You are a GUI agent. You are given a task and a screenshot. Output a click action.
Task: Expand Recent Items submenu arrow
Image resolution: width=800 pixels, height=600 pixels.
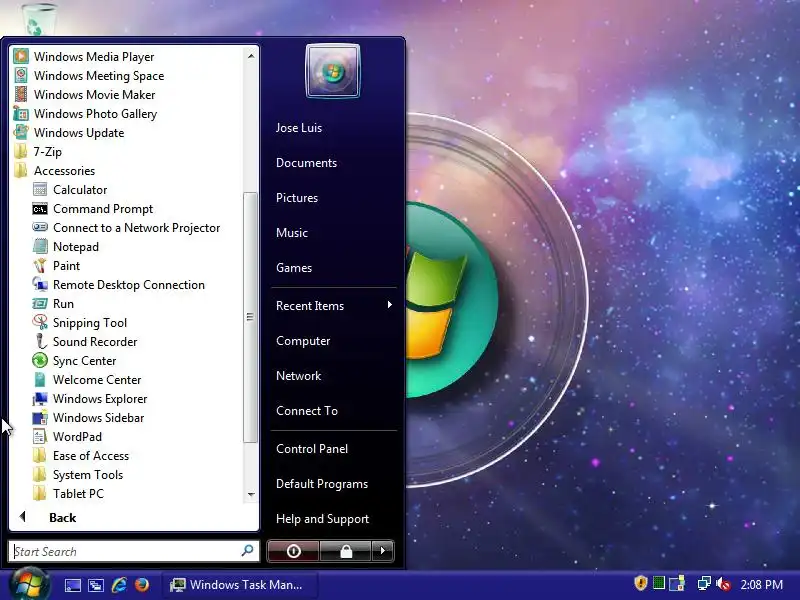pos(390,305)
